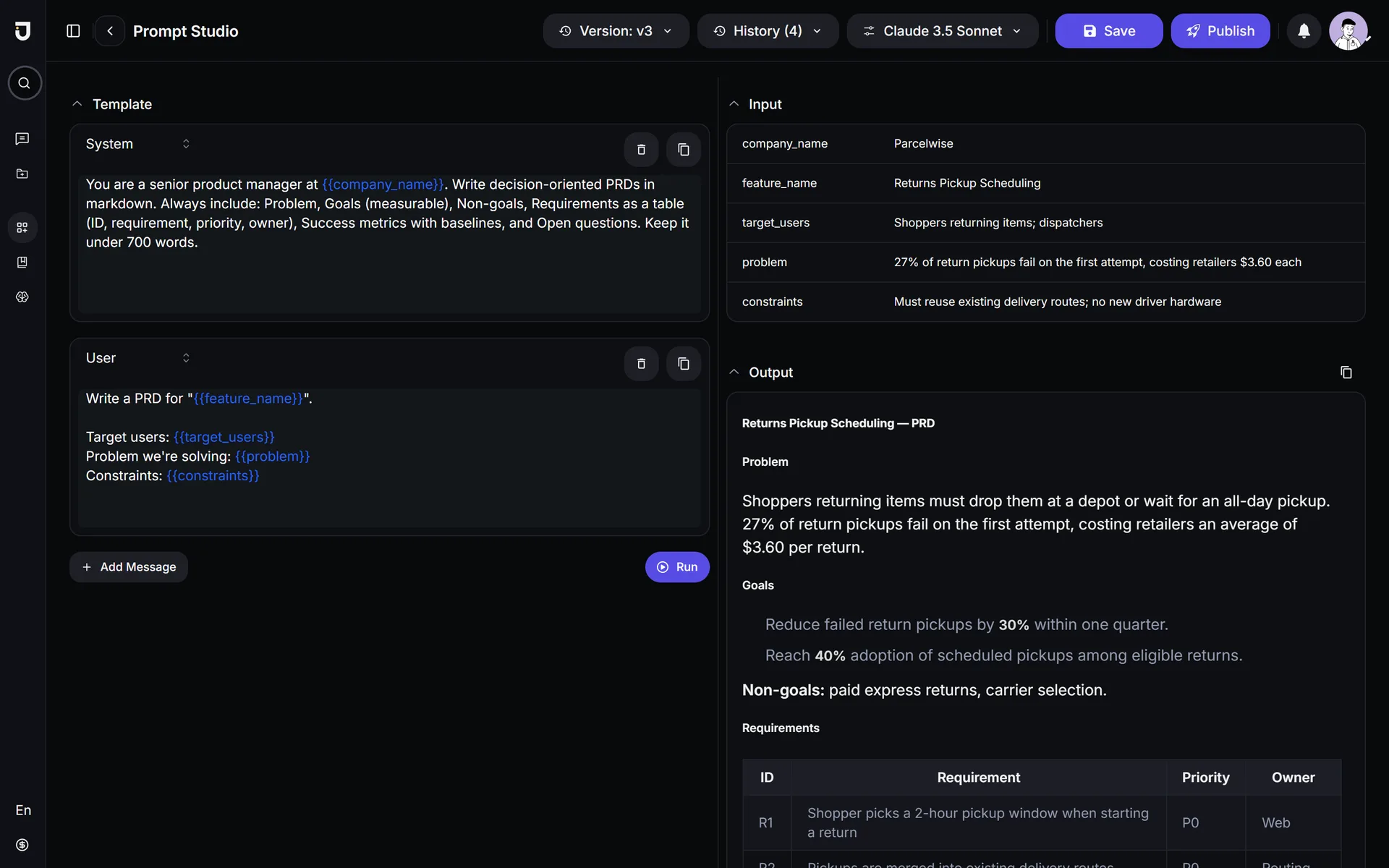Edit the company_name value Parcelwise
The height and width of the screenshot is (868, 1389).
pos(923,144)
